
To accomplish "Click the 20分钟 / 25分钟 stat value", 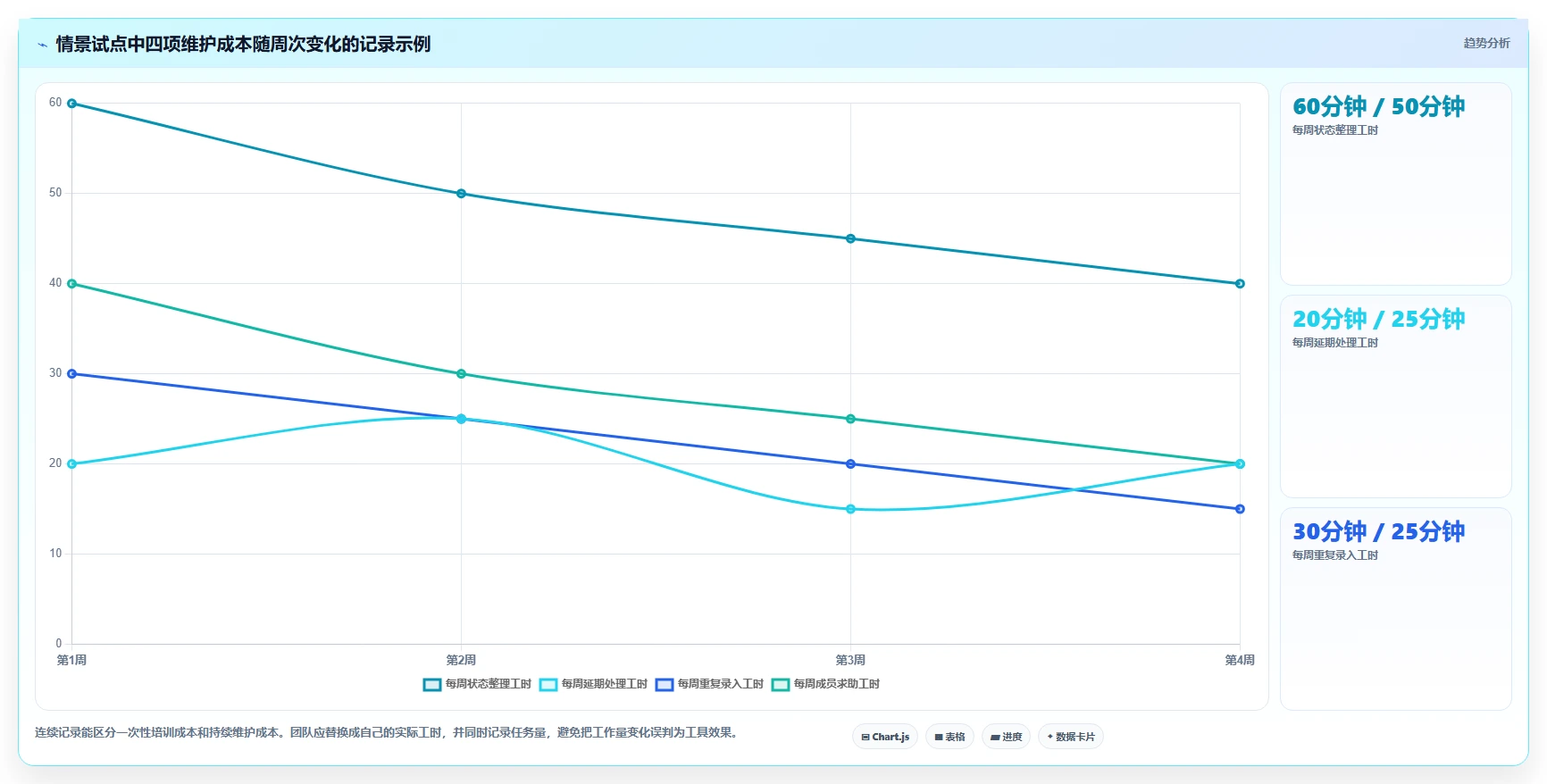I will tap(1378, 319).
